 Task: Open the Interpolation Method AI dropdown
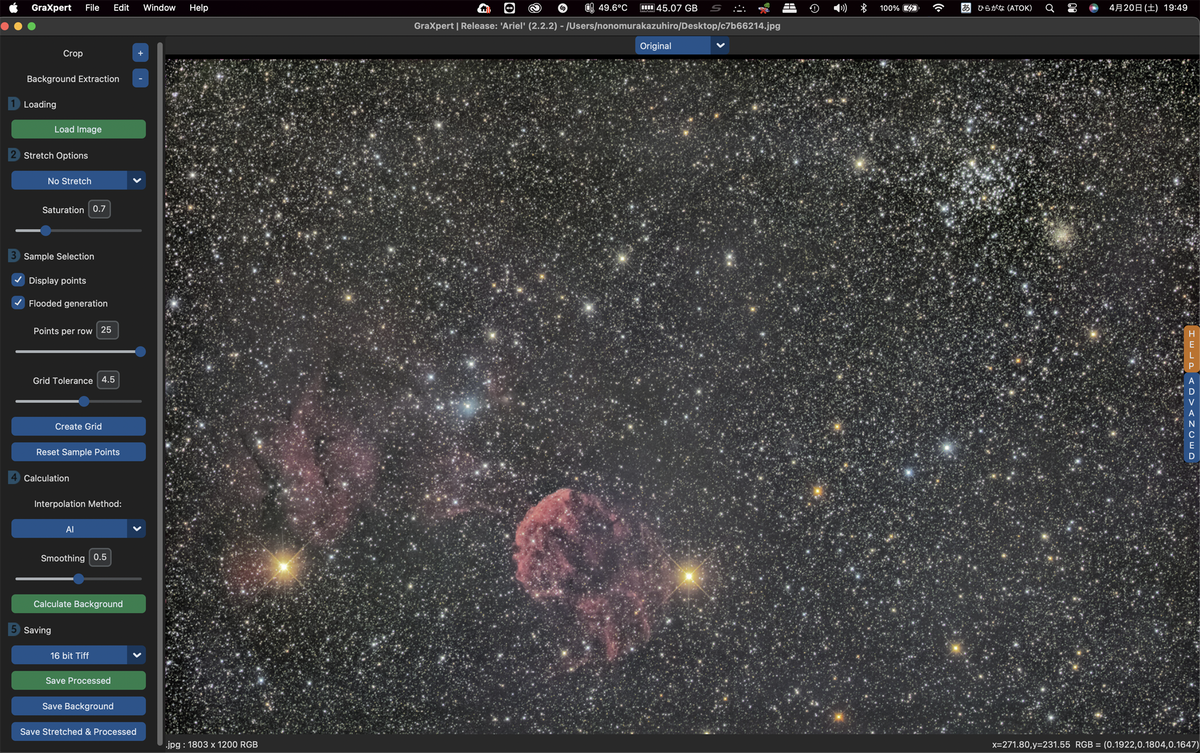(x=78, y=529)
